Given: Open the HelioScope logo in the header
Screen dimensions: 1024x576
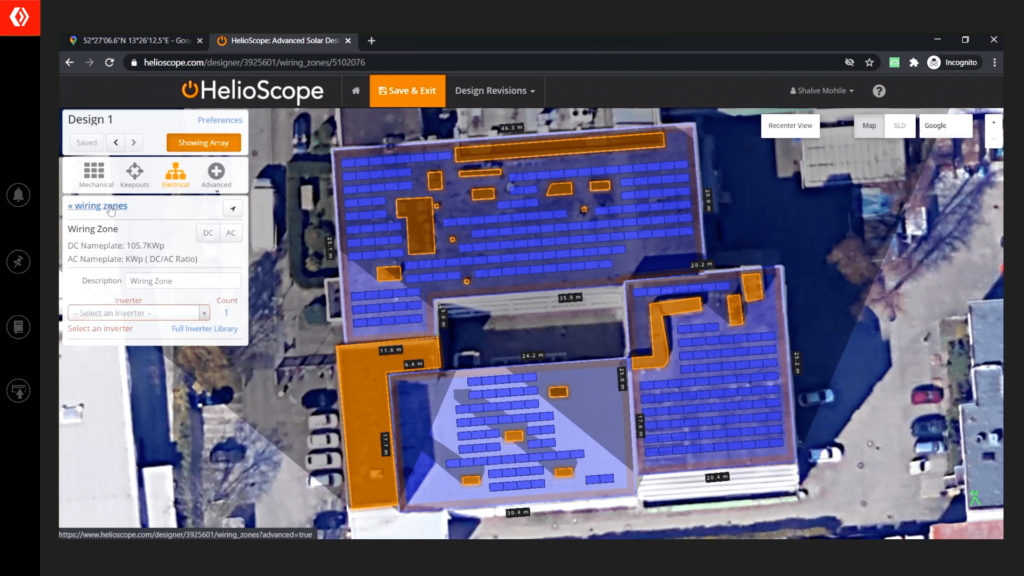Looking at the screenshot, I should 253,90.
